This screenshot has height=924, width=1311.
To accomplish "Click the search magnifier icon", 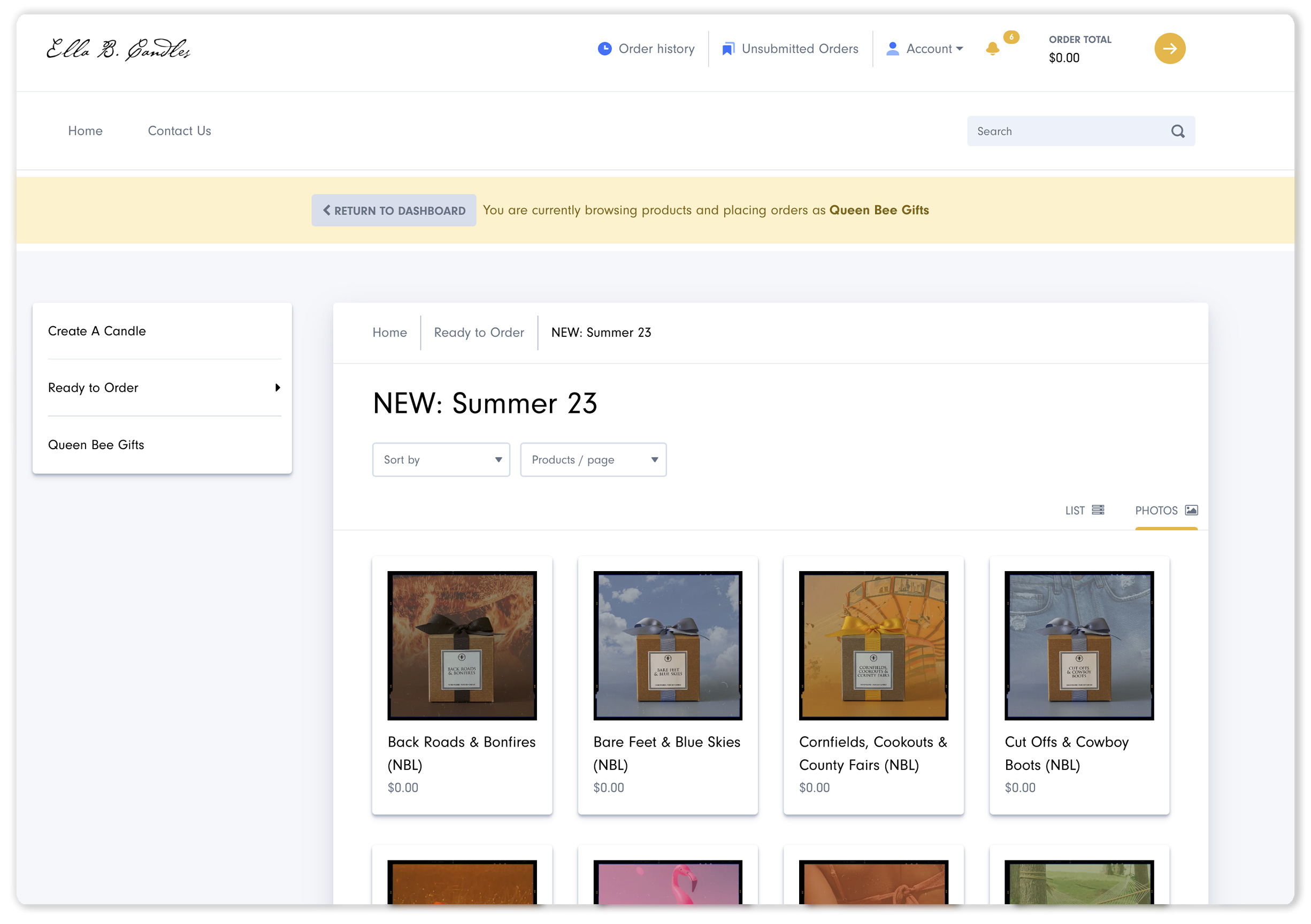I will pyautogui.click(x=1177, y=131).
